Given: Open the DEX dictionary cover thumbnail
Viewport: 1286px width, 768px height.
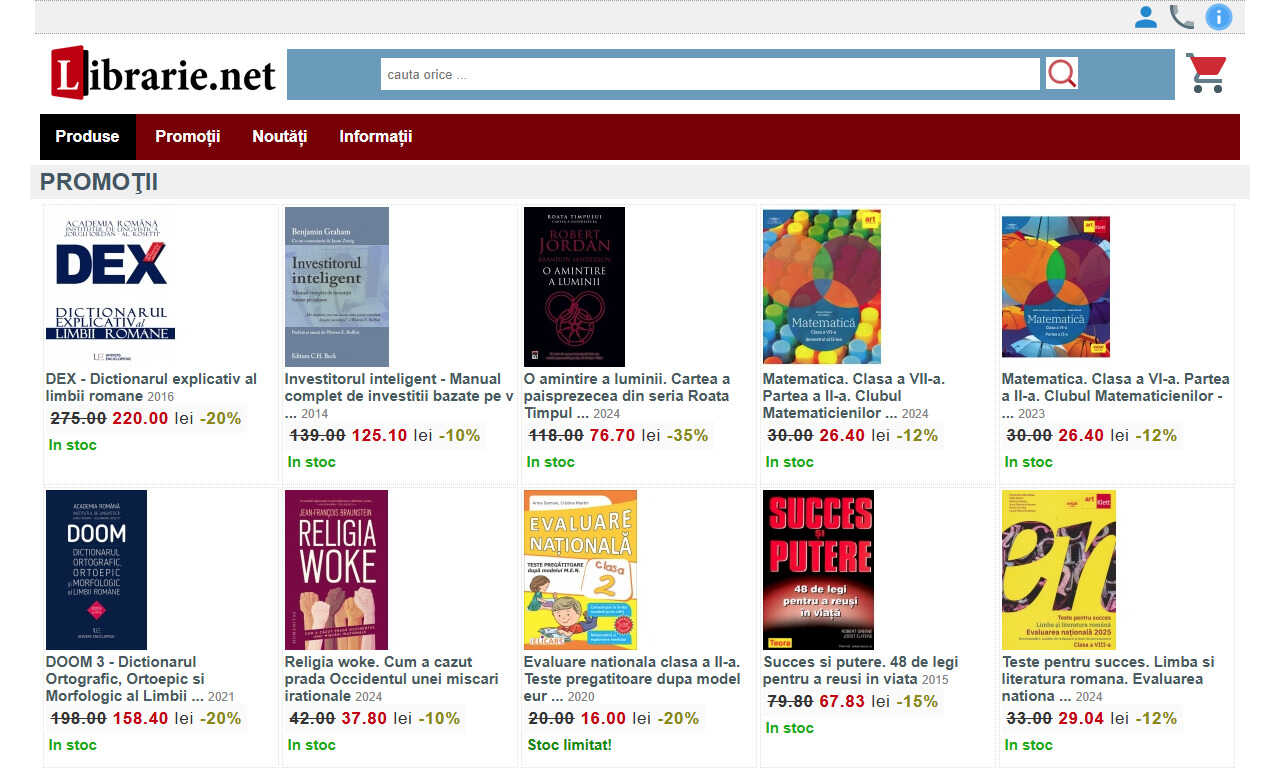Looking at the screenshot, I should pos(111,287).
